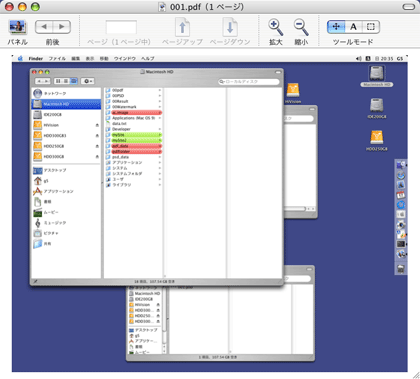420x379 pixels.
Task: Expand the Applications (Mac OS 9) folder arrow
Action: pos(160,118)
